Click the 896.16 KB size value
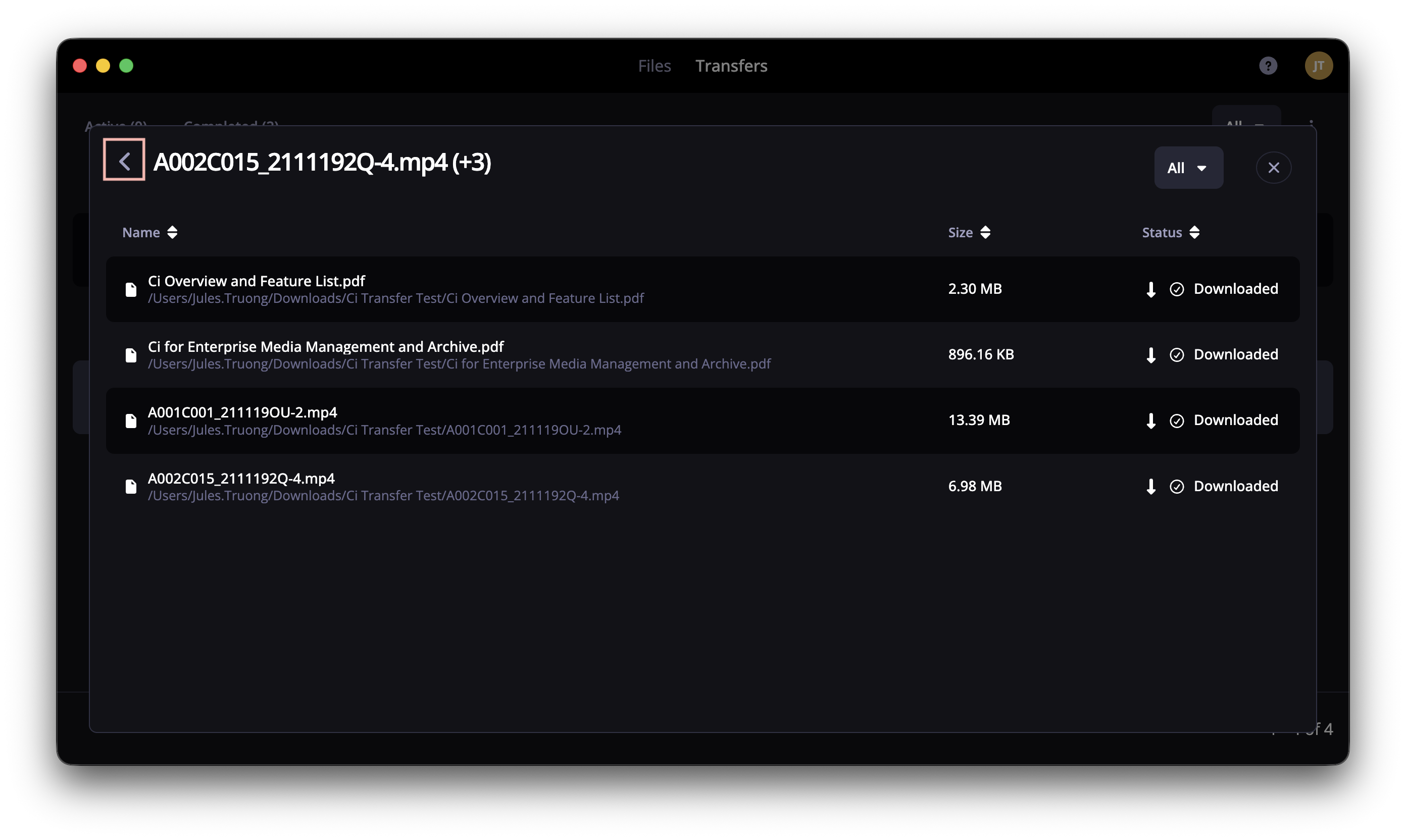 click(x=981, y=355)
